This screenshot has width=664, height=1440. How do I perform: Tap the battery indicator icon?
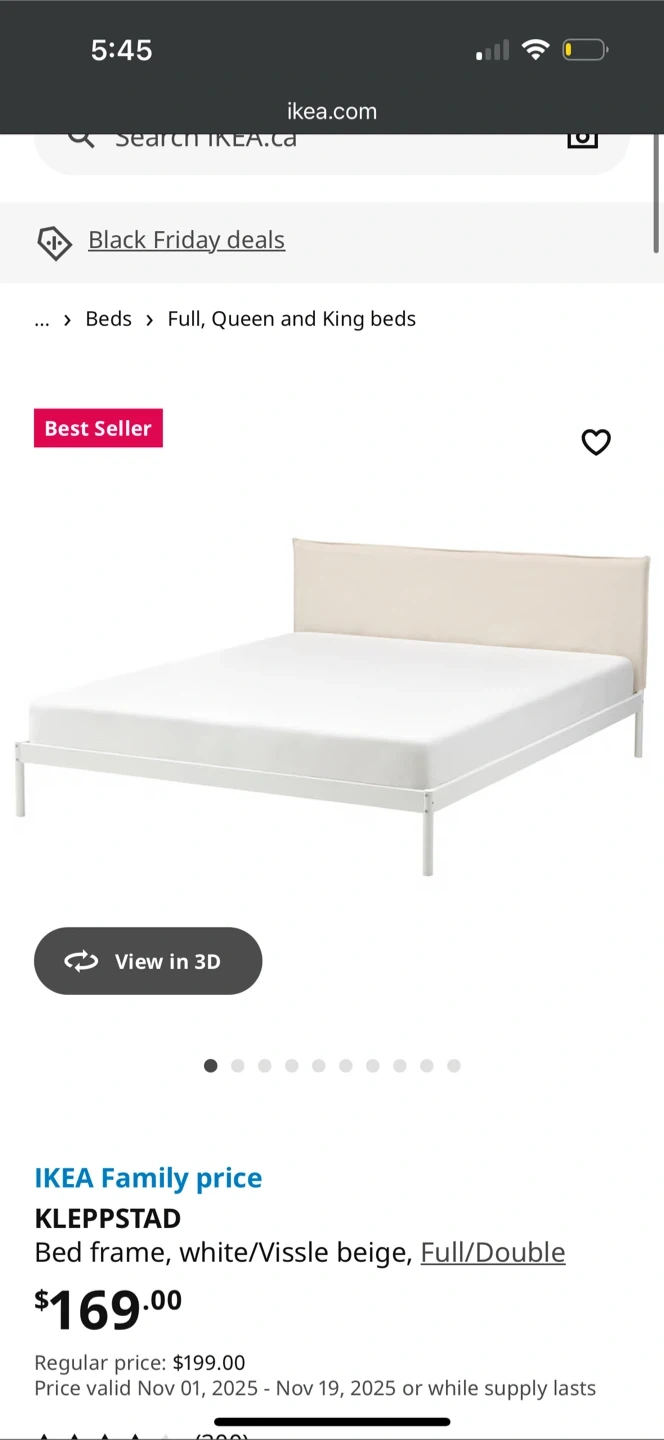coord(585,49)
